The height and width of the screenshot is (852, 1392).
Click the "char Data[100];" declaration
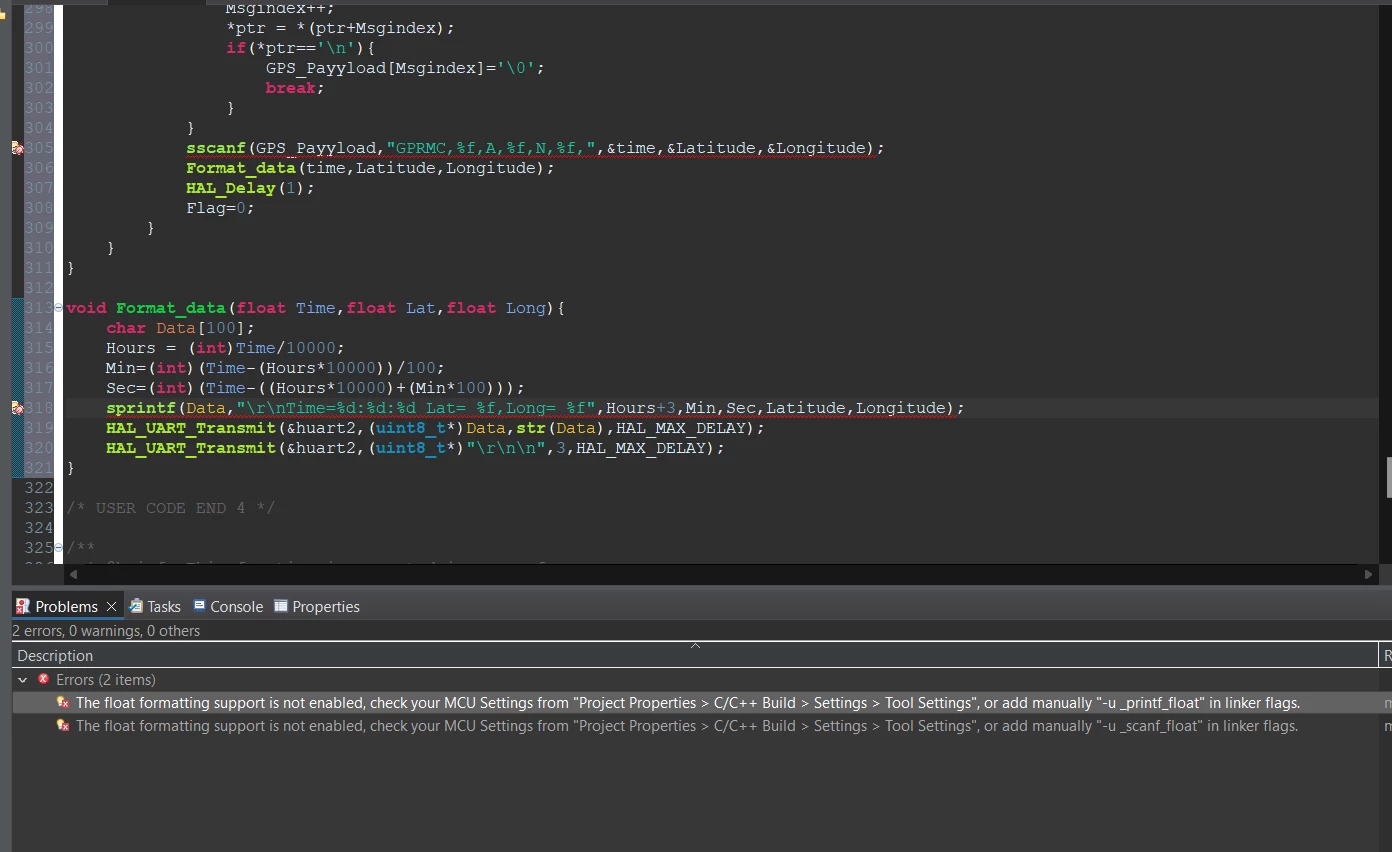point(181,328)
